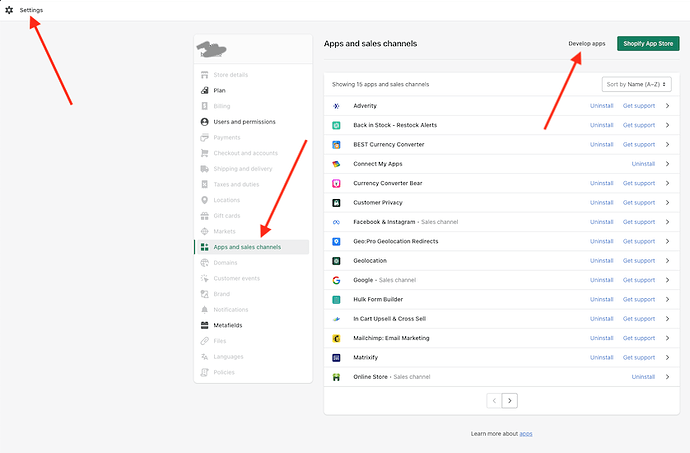Image resolution: width=690 pixels, height=453 pixels.
Task: Click the Matrixify app icon
Action: pos(336,358)
